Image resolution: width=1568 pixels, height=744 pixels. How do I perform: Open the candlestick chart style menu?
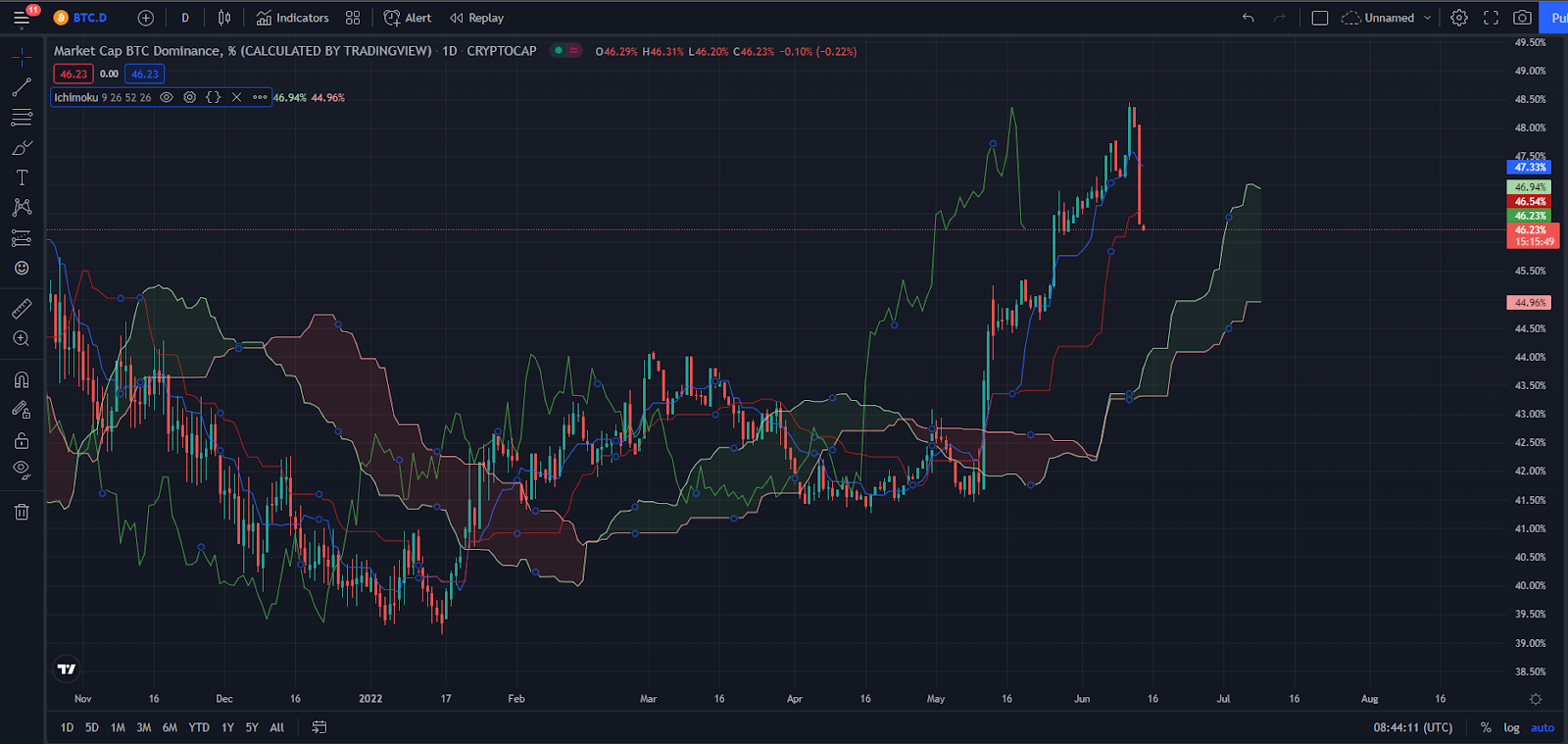[x=224, y=18]
